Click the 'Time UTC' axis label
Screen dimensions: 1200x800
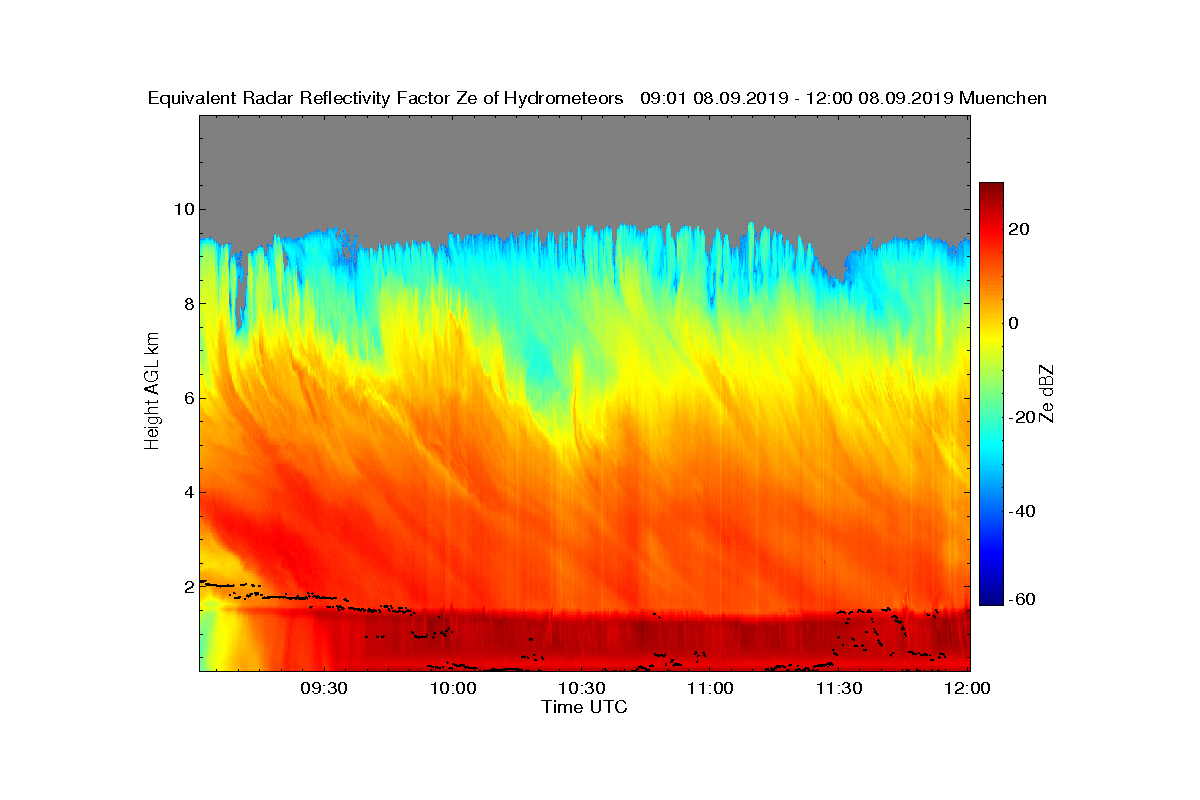585,707
